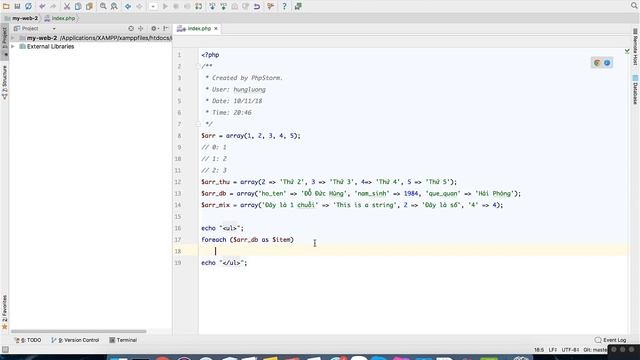Open the LF line separator selector
This screenshot has width=640, height=360.
coord(553,350)
